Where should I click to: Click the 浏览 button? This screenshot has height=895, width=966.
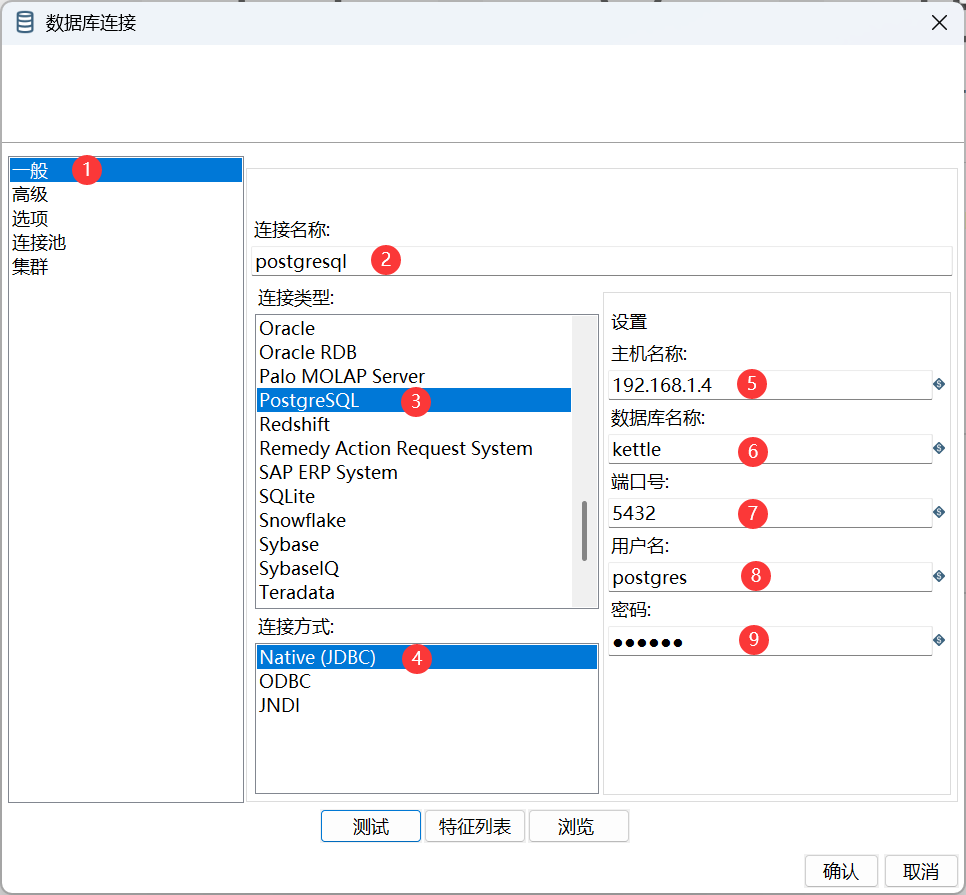pyautogui.click(x=578, y=826)
